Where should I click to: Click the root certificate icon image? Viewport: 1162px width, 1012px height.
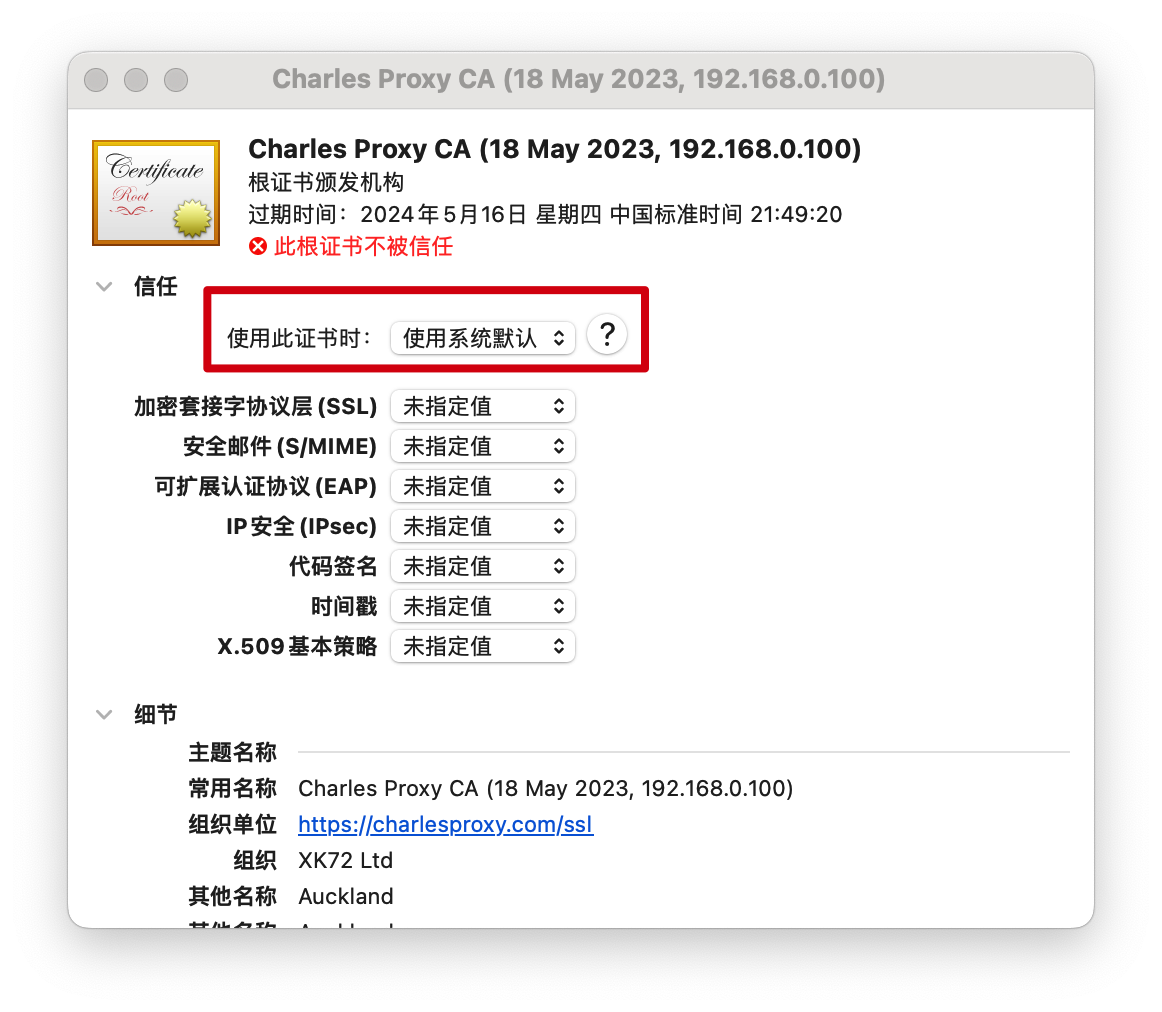(156, 193)
